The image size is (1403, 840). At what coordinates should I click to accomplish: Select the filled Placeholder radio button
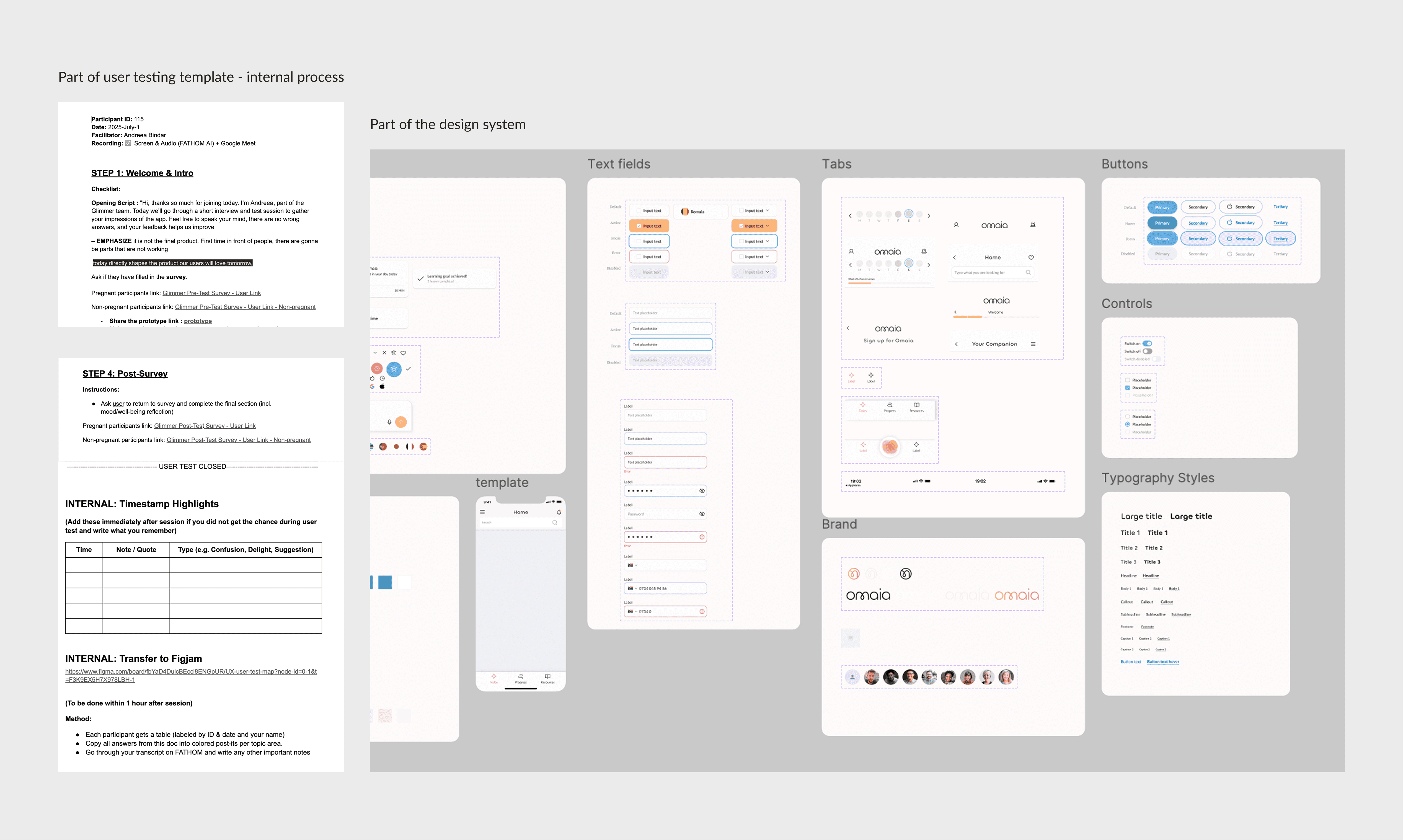tap(1127, 425)
